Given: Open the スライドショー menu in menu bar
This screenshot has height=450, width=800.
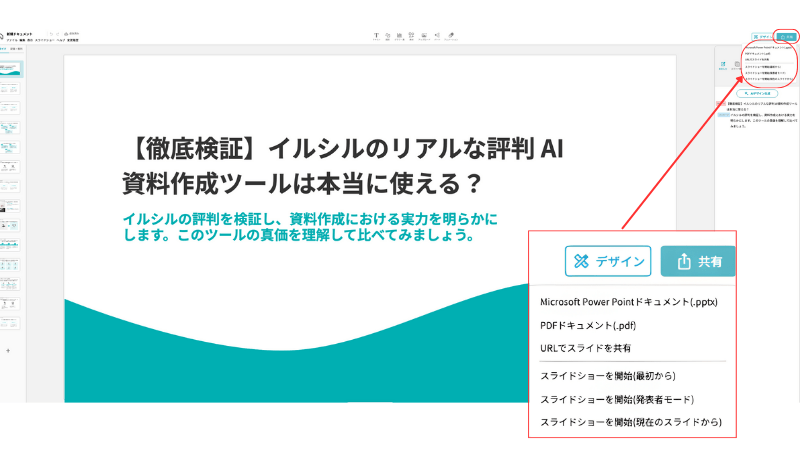Looking at the screenshot, I should coord(44,40).
